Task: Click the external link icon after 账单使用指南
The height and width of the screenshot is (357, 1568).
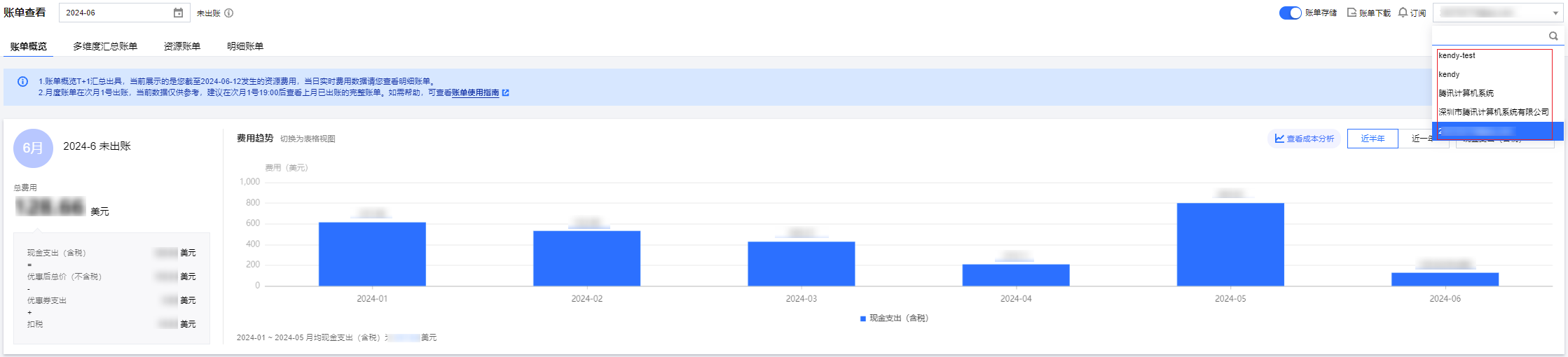Action: tap(506, 92)
